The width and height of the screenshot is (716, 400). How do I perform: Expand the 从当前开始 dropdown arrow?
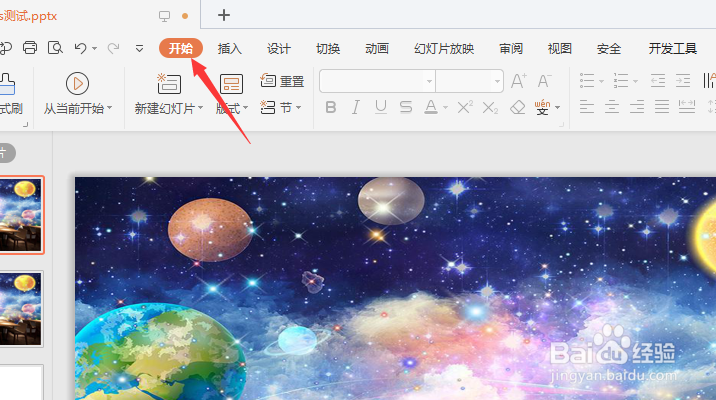point(109,108)
